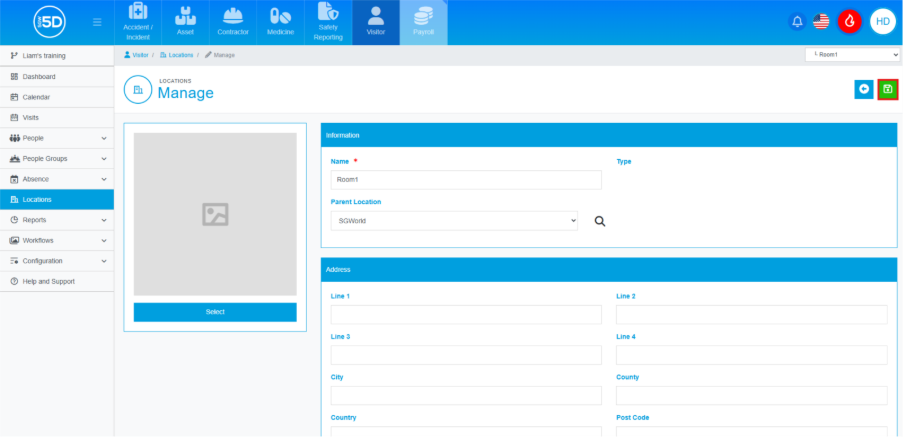The height and width of the screenshot is (438, 903).
Task: Click the location image placeholder thumbnail
Action: (x=215, y=214)
